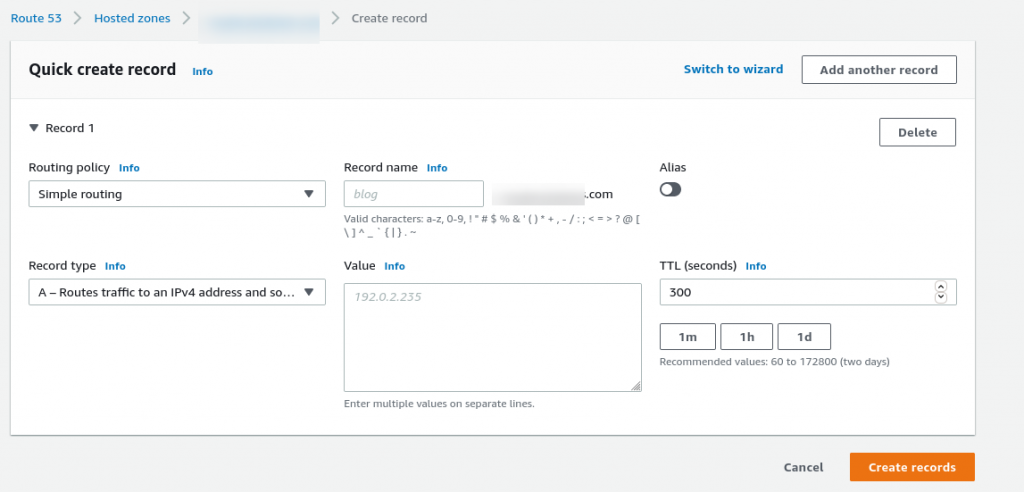Decrease TTL with the down stepper arrow
This screenshot has height=492, width=1024.
(941, 297)
